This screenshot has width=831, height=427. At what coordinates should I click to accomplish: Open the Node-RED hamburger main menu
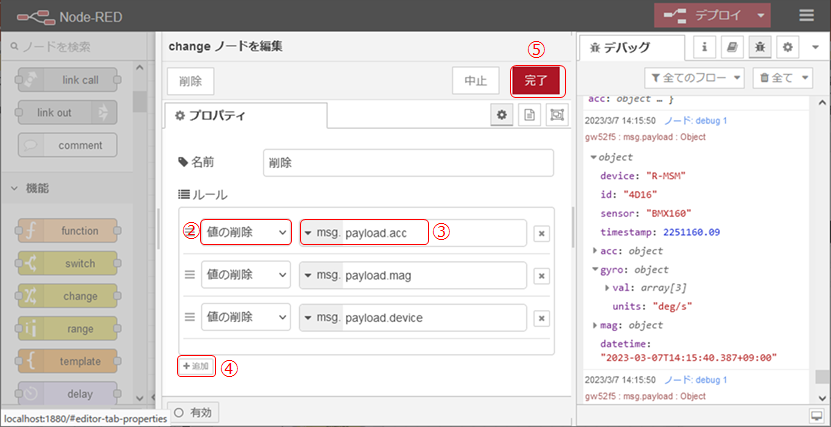[x=806, y=15]
